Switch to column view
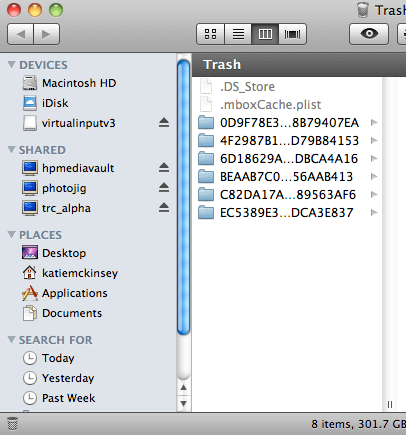Screen dimensions: 406x435 pyautogui.click(x=265, y=34)
